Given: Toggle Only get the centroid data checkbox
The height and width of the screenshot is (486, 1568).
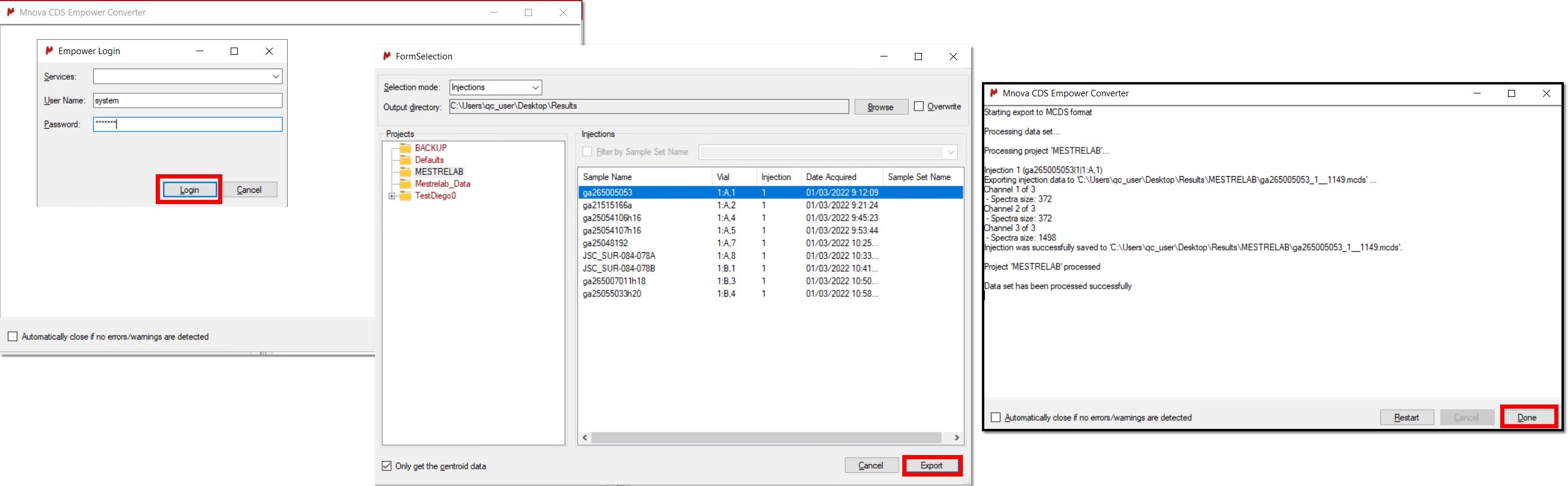Looking at the screenshot, I should (386, 466).
